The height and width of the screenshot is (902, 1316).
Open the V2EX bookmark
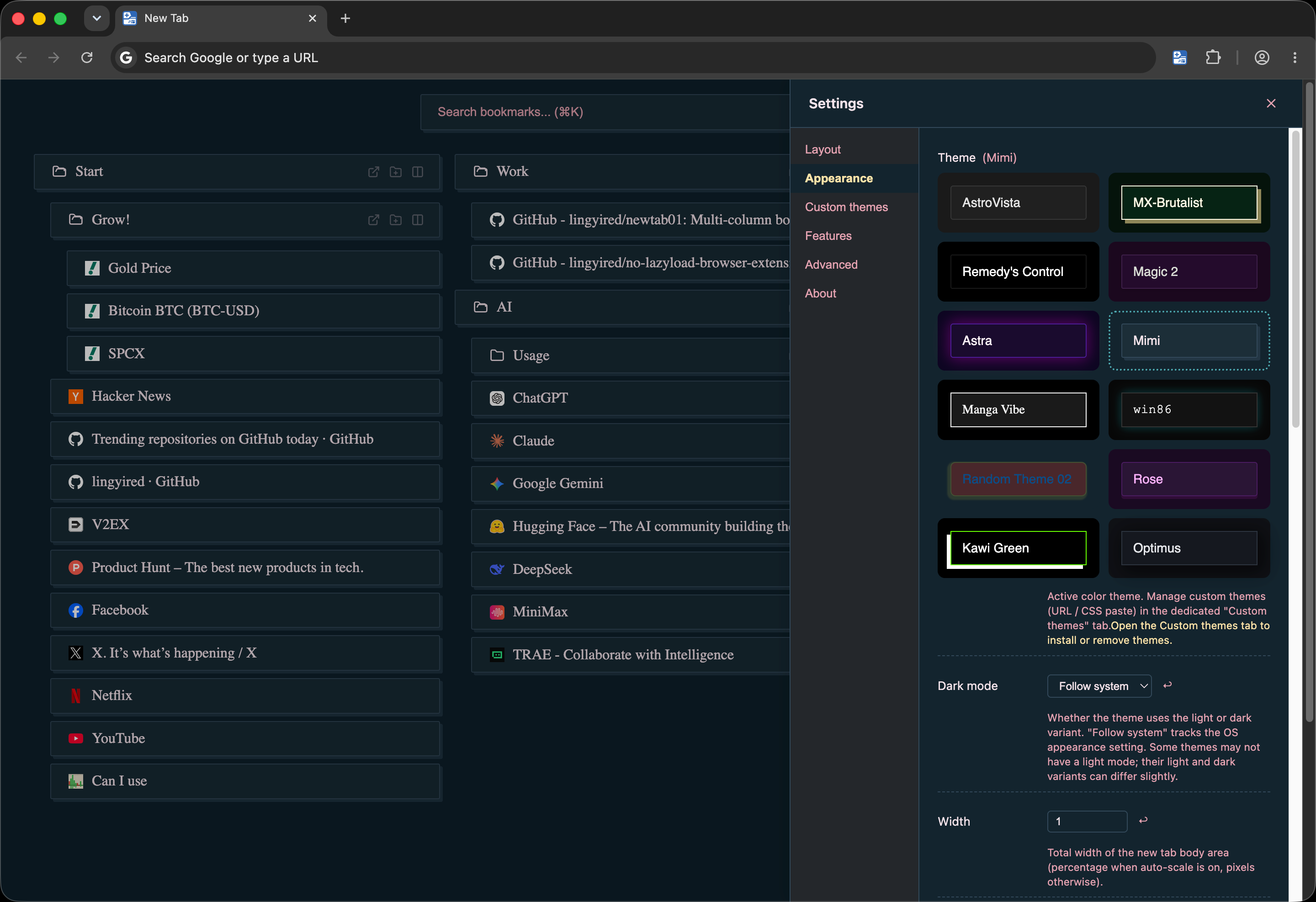[x=245, y=524]
